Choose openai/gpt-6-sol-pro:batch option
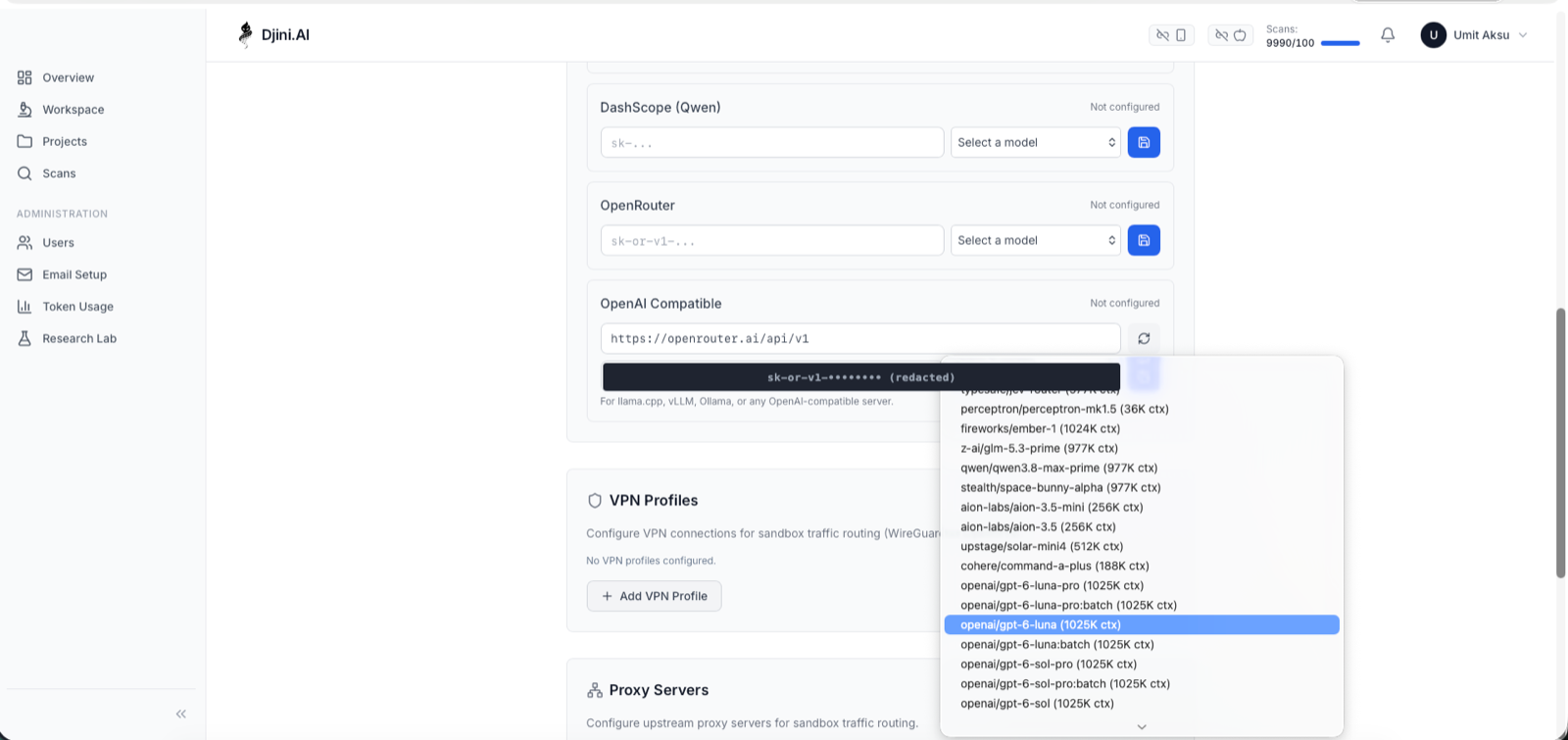The image size is (1568, 740). point(1142,683)
